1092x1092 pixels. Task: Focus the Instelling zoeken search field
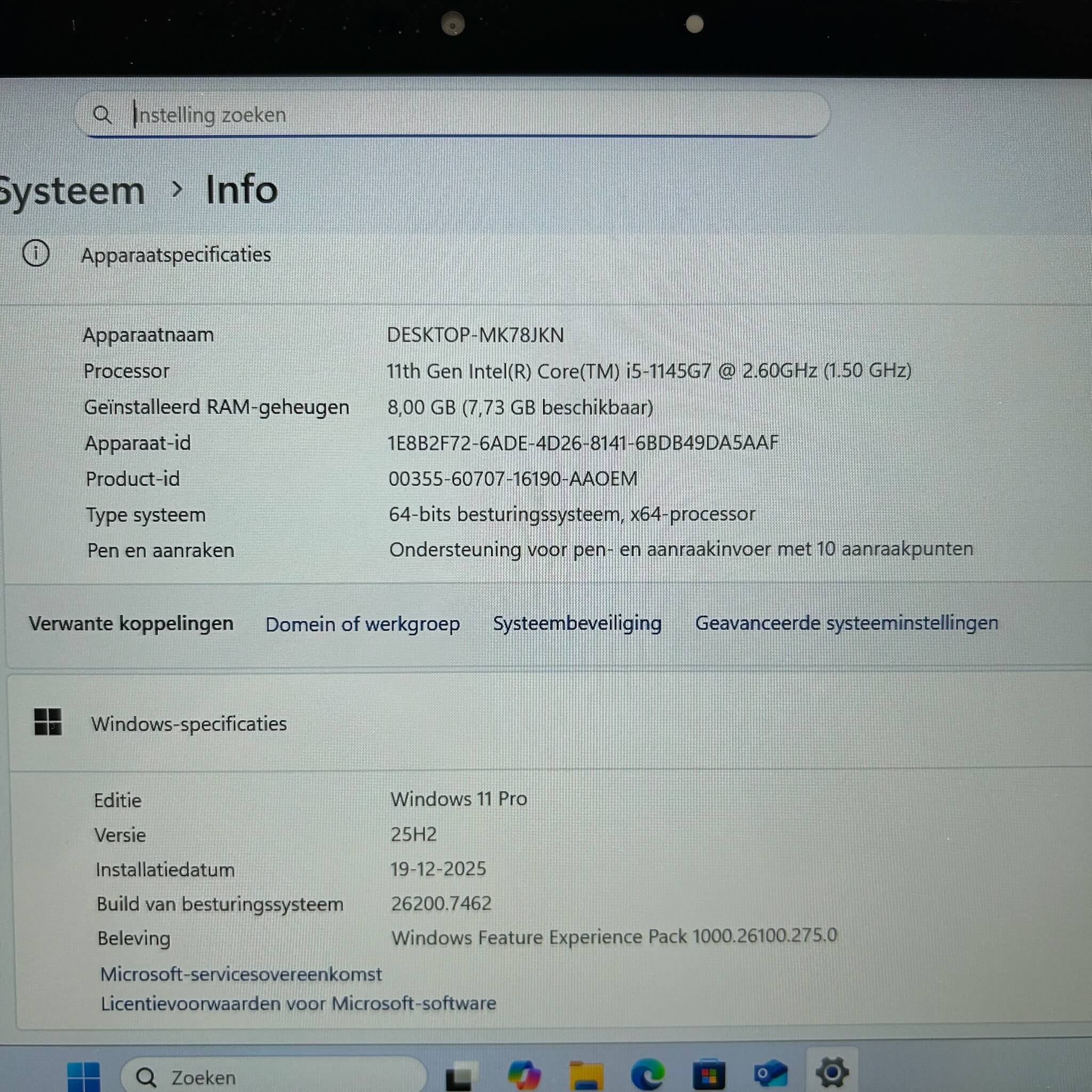pos(452,115)
